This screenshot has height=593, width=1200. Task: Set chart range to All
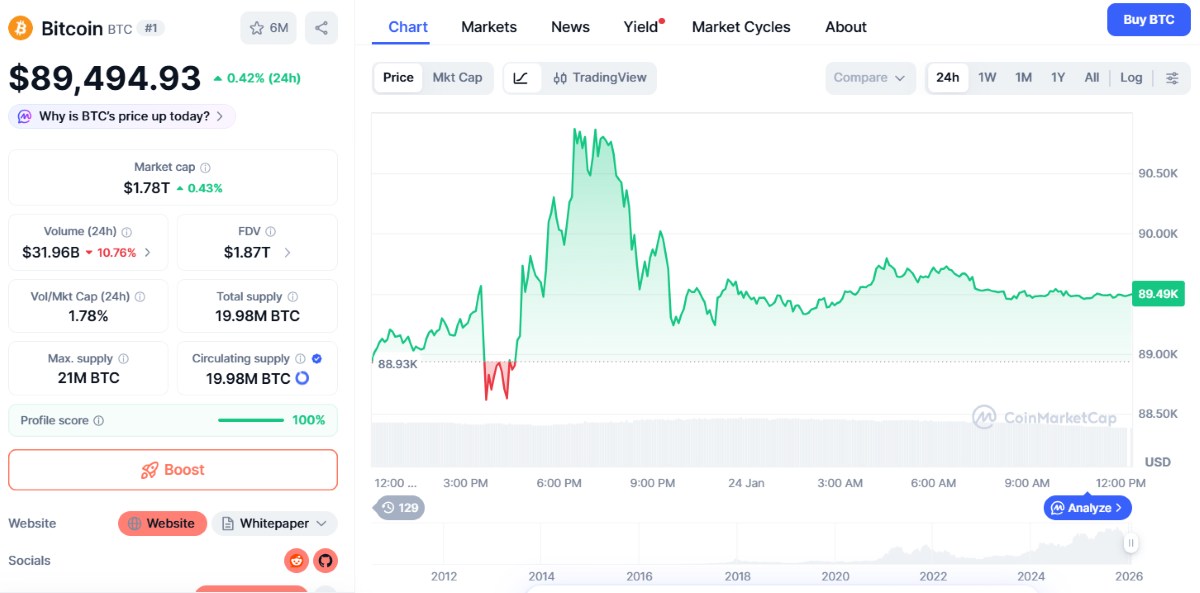click(x=1092, y=78)
